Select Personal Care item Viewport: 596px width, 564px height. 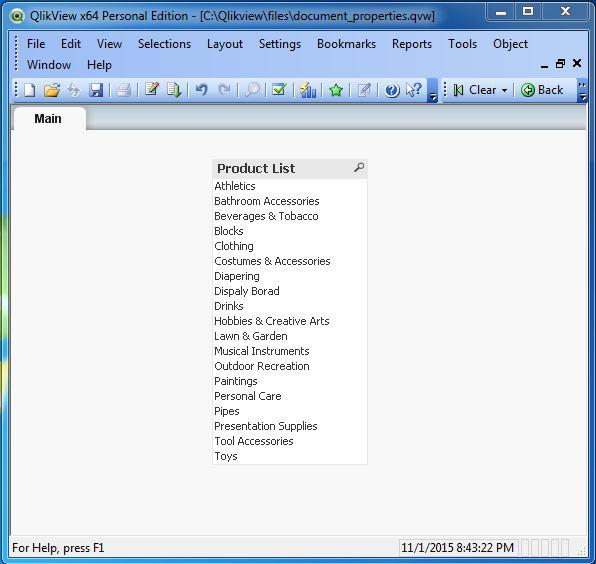pyautogui.click(x=290, y=396)
